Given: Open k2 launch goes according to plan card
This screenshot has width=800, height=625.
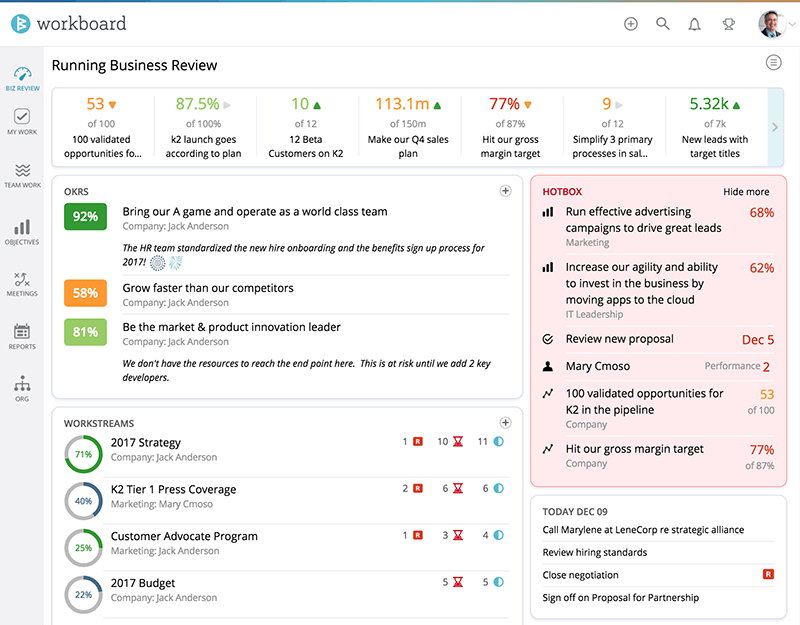Looking at the screenshot, I should [x=204, y=128].
